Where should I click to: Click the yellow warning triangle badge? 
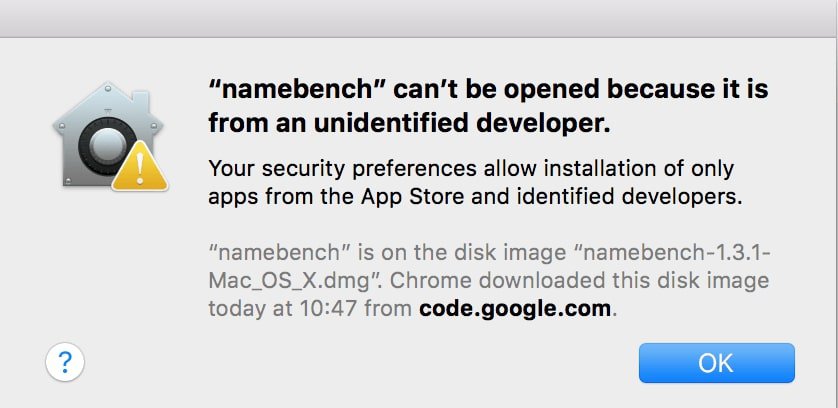point(140,166)
